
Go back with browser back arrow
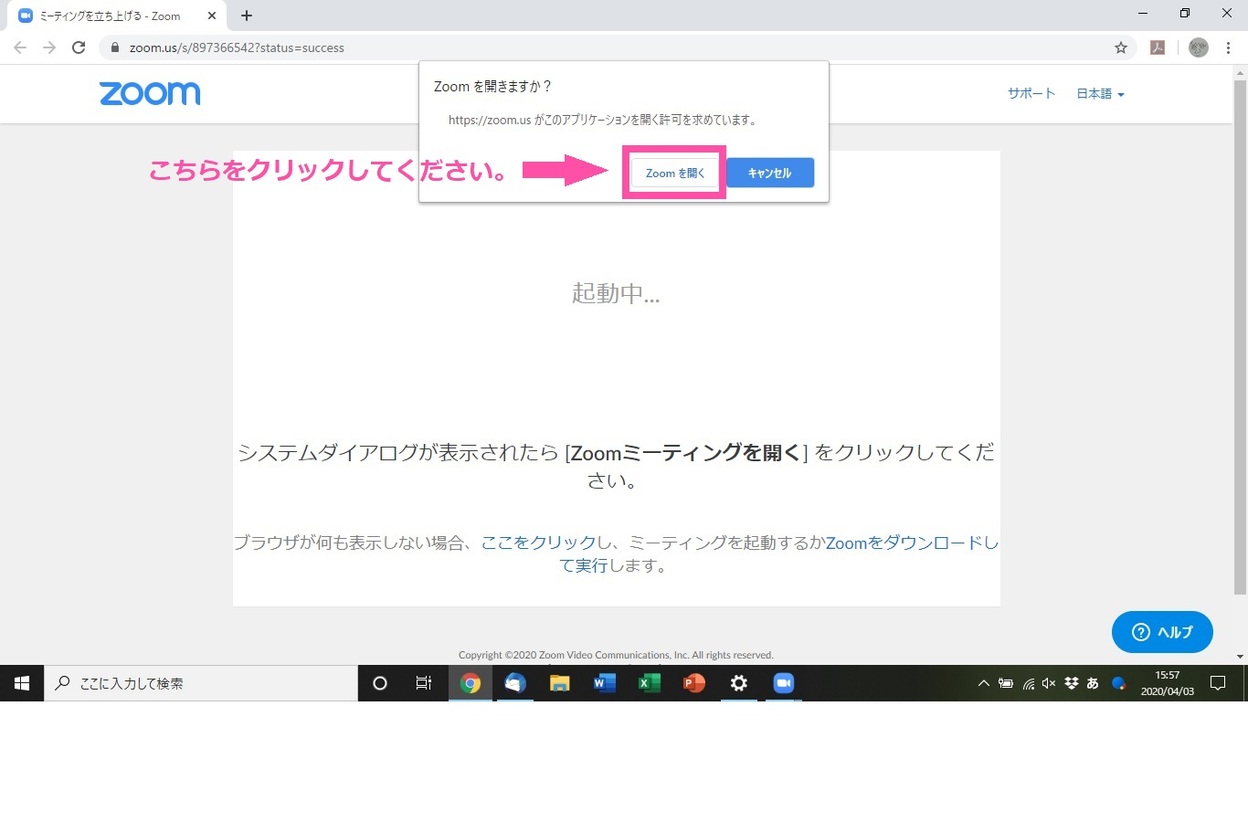[20, 47]
